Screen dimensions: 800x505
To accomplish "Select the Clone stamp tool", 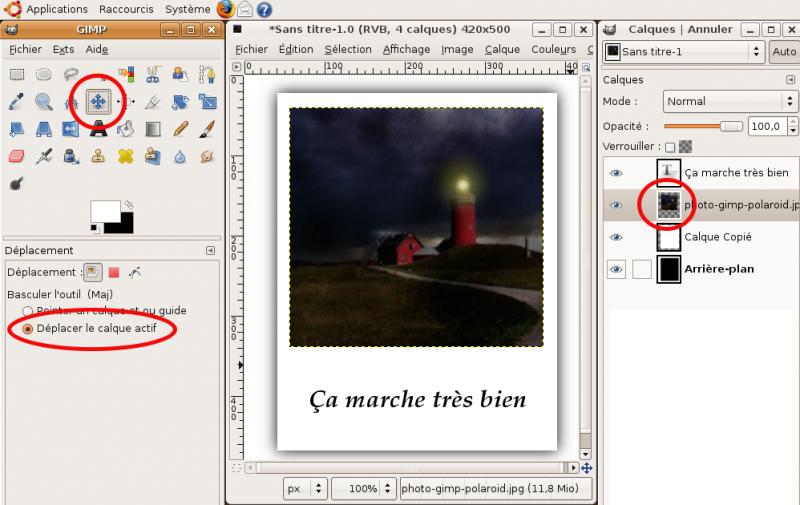I will tap(98, 156).
